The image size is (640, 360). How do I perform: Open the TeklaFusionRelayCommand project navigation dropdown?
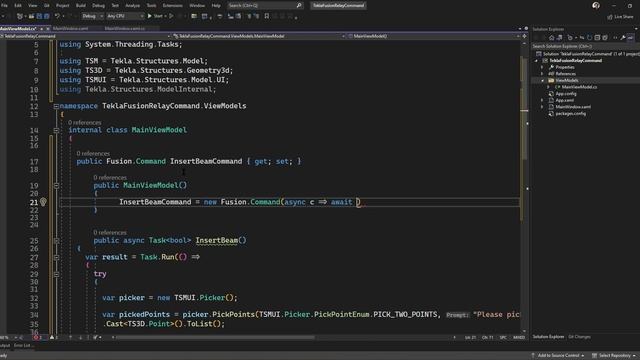[x=86, y=36]
